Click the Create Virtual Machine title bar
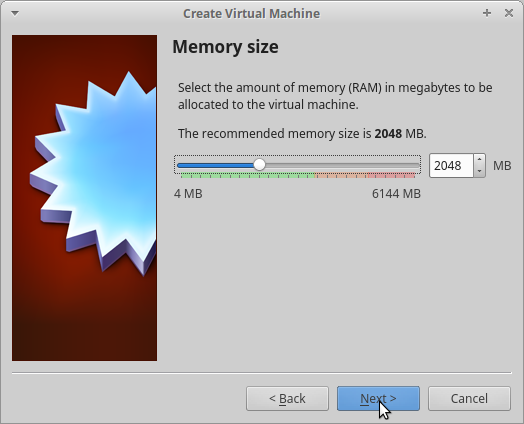The image size is (524, 424). coord(251,14)
